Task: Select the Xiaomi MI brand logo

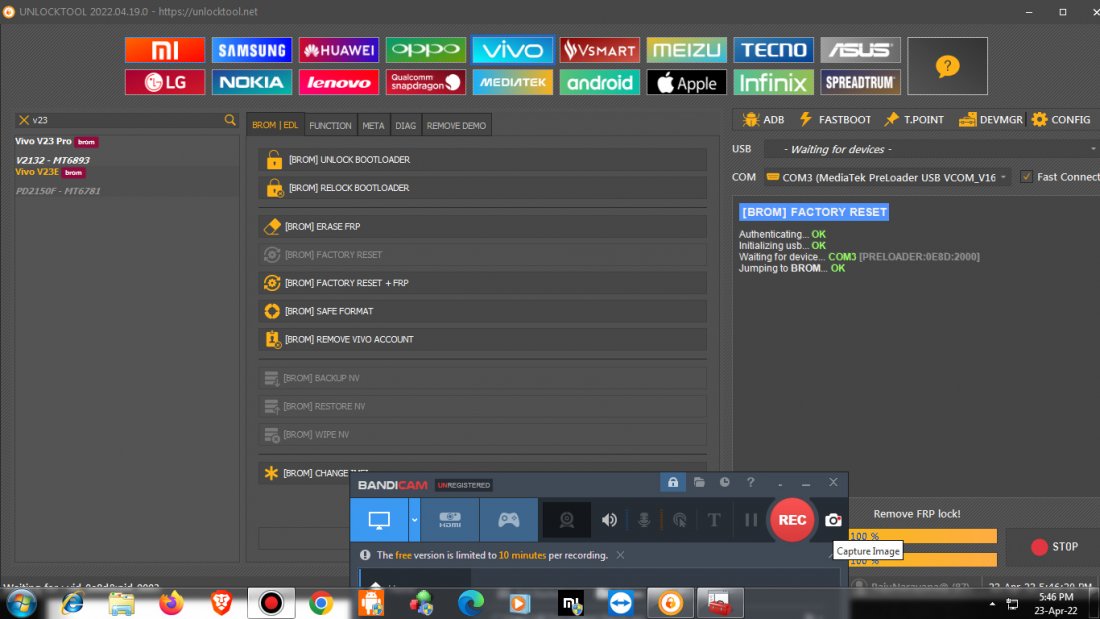Action: coord(165,50)
